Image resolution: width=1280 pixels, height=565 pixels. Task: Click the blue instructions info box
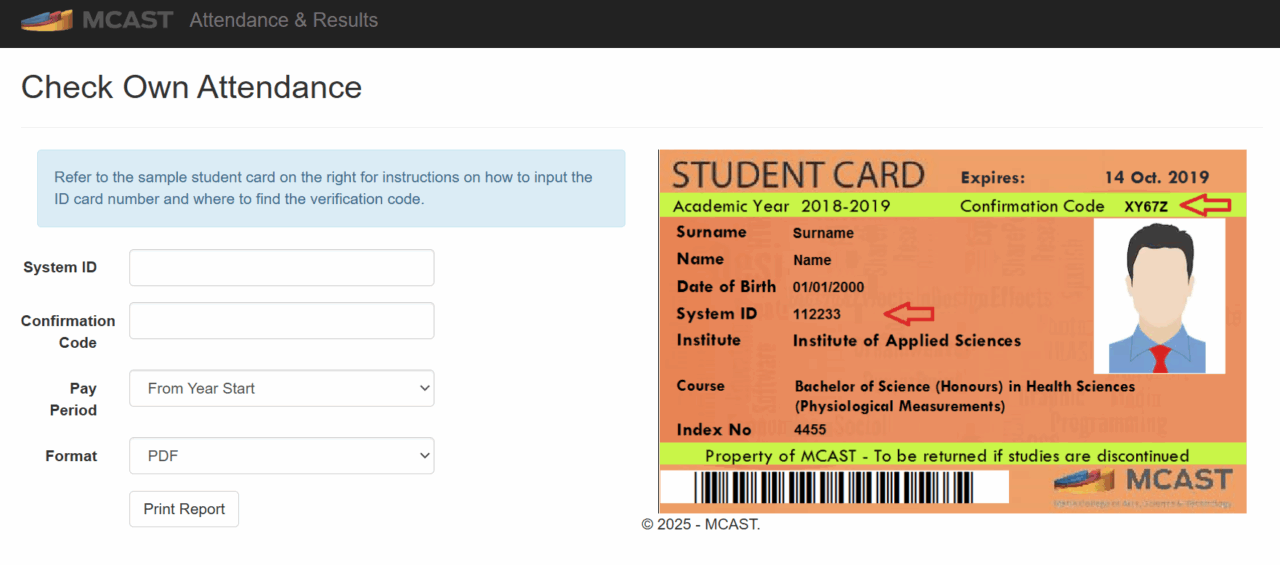331,188
